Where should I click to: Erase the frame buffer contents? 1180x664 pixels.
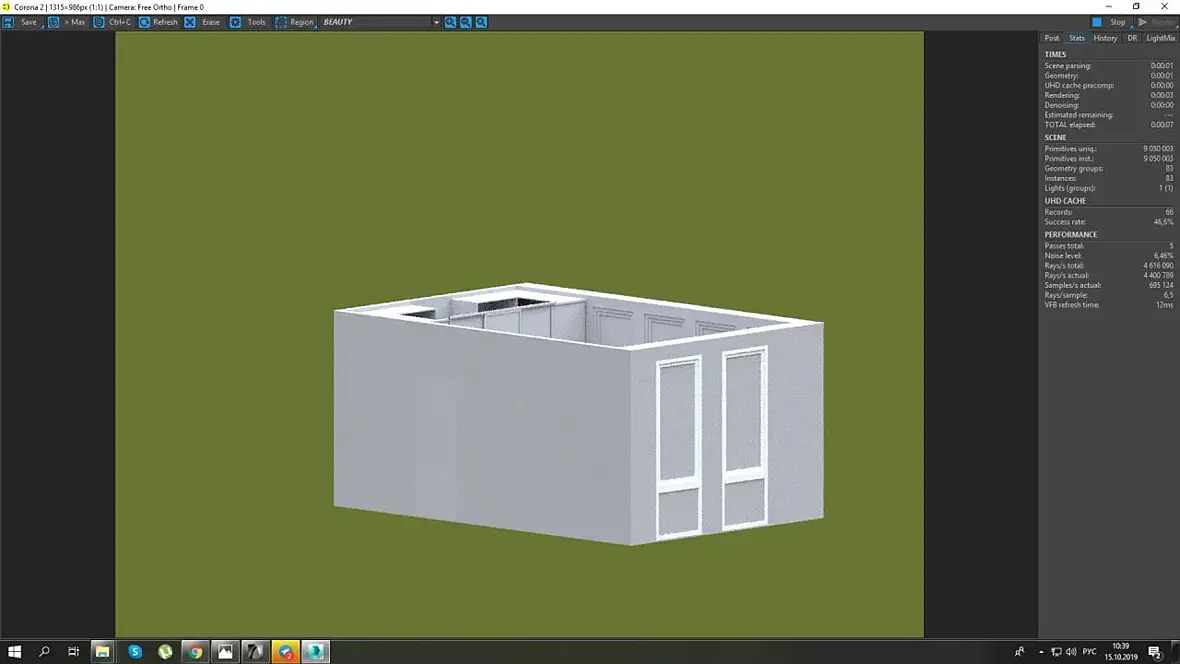pos(202,23)
